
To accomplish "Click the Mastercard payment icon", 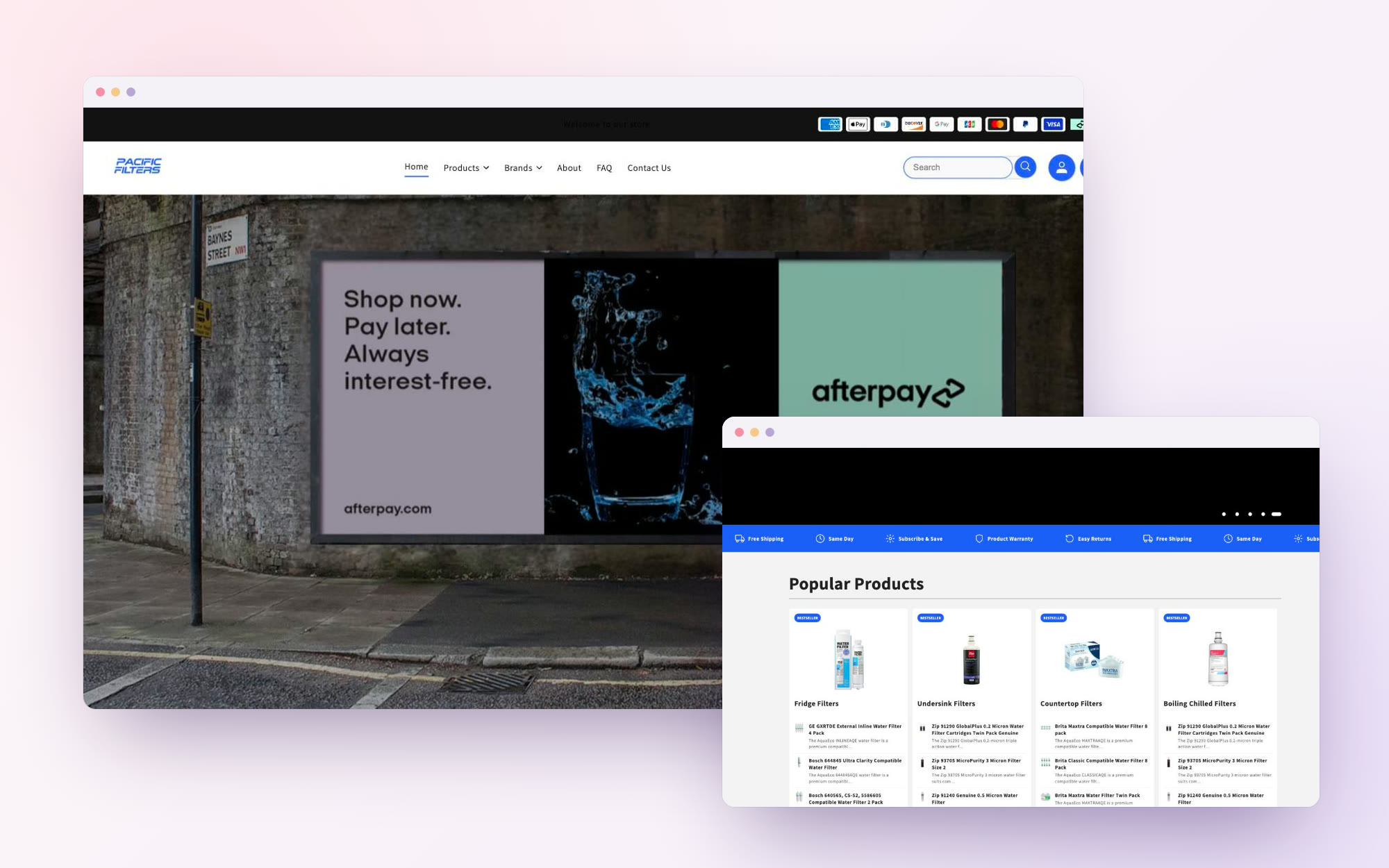I will (997, 124).
